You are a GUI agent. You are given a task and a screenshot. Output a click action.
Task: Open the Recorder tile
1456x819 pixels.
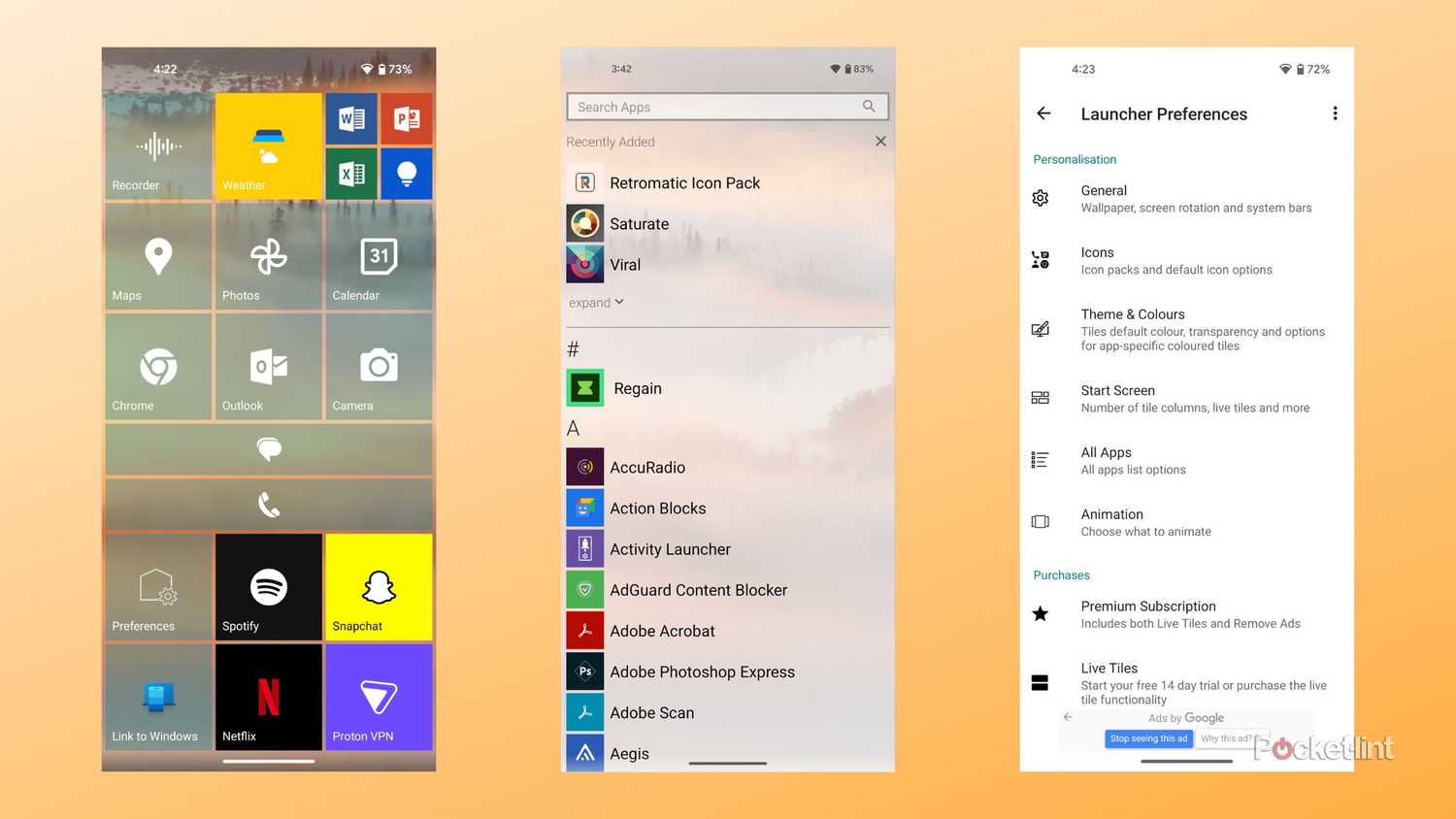click(158, 147)
